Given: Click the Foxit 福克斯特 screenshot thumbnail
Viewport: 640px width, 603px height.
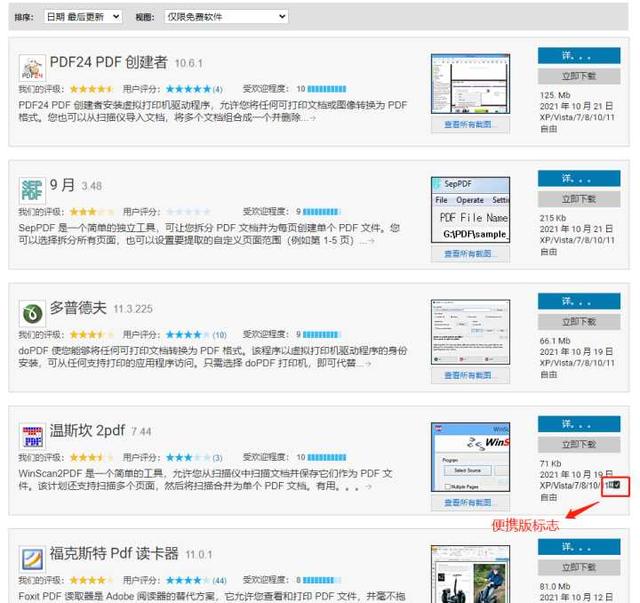Looking at the screenshot, I should [471, 574].
